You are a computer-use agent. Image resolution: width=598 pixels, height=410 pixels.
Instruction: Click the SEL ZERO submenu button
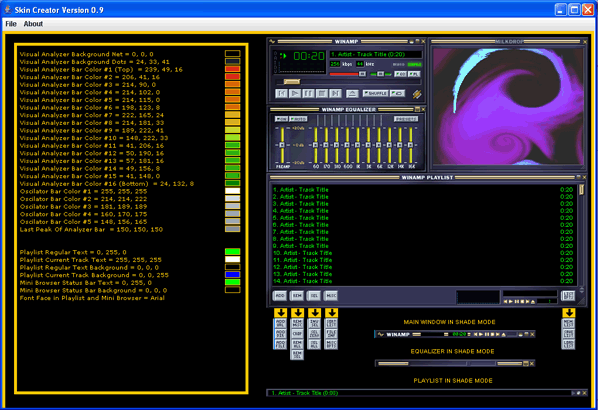point(314,334)
